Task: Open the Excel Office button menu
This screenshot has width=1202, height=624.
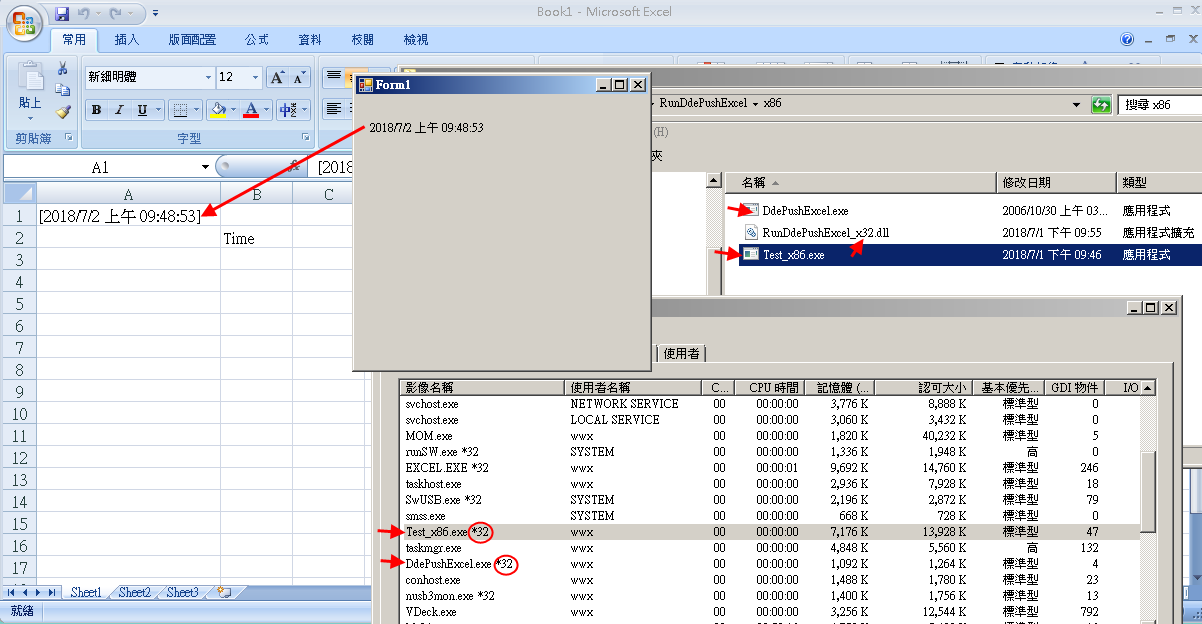Action: [25, 22]
